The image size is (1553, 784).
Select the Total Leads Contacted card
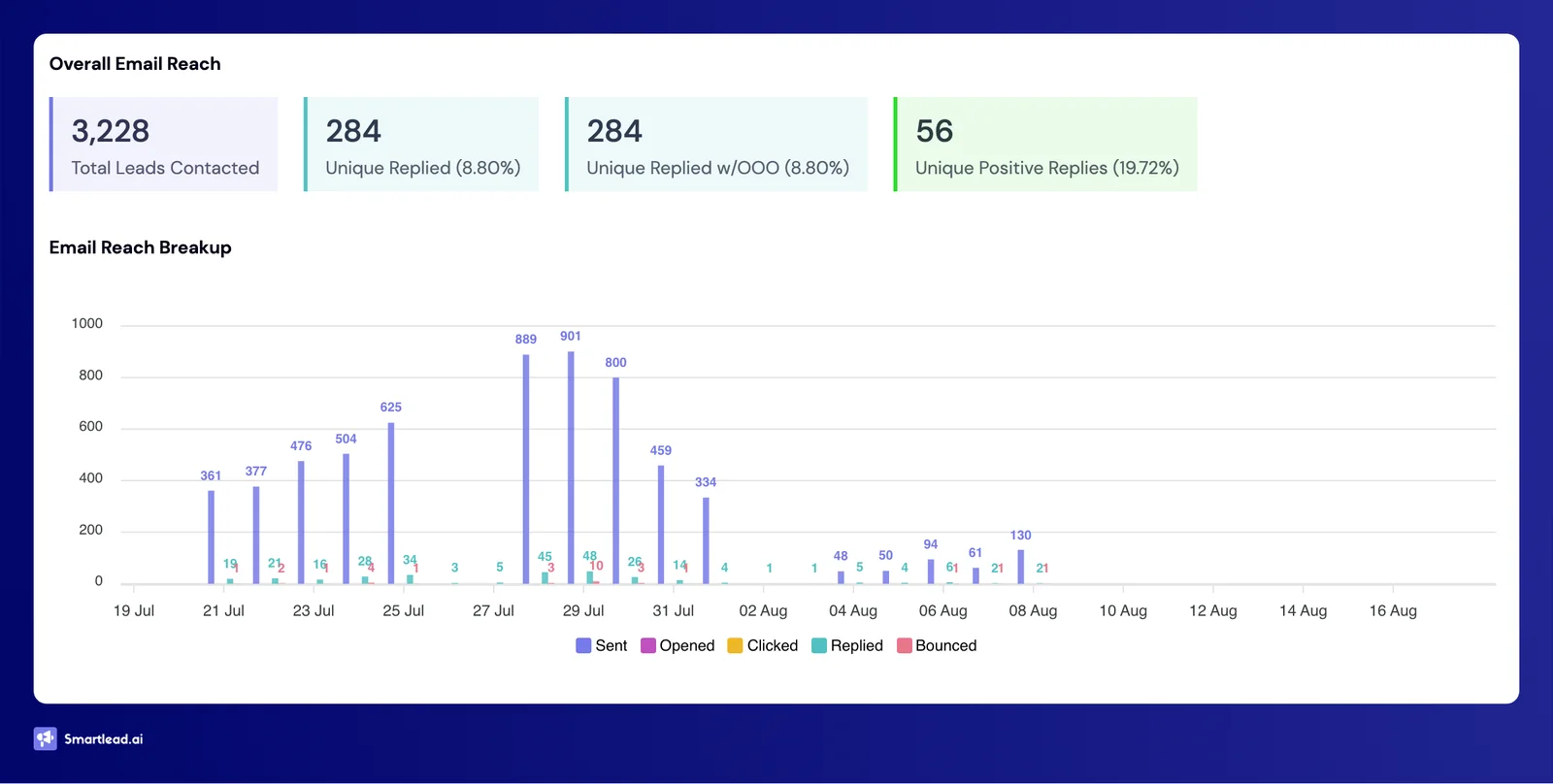pyautogui.click(x=164, y=144)
